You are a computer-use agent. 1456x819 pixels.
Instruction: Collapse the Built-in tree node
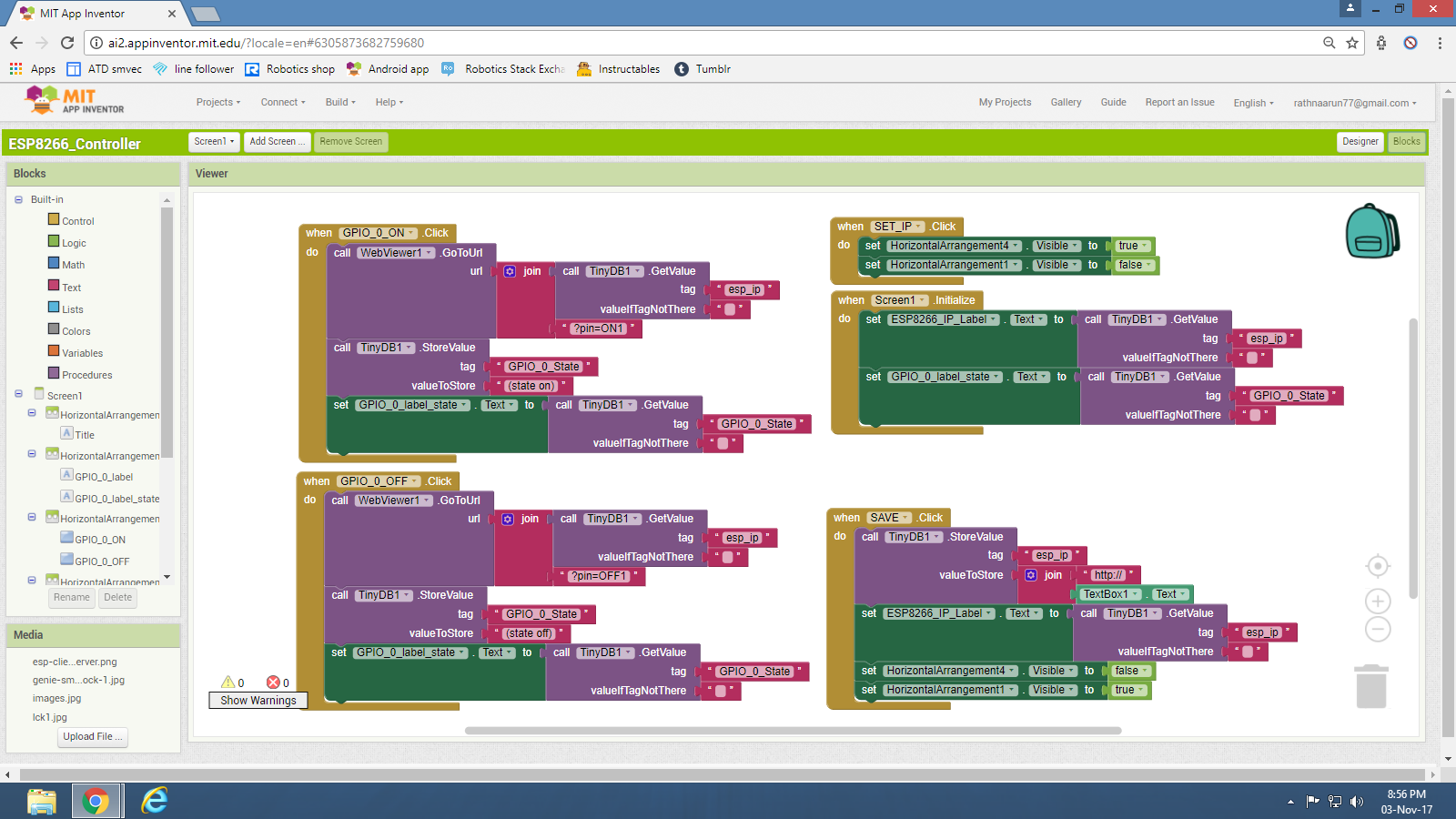tap(18, 199)
